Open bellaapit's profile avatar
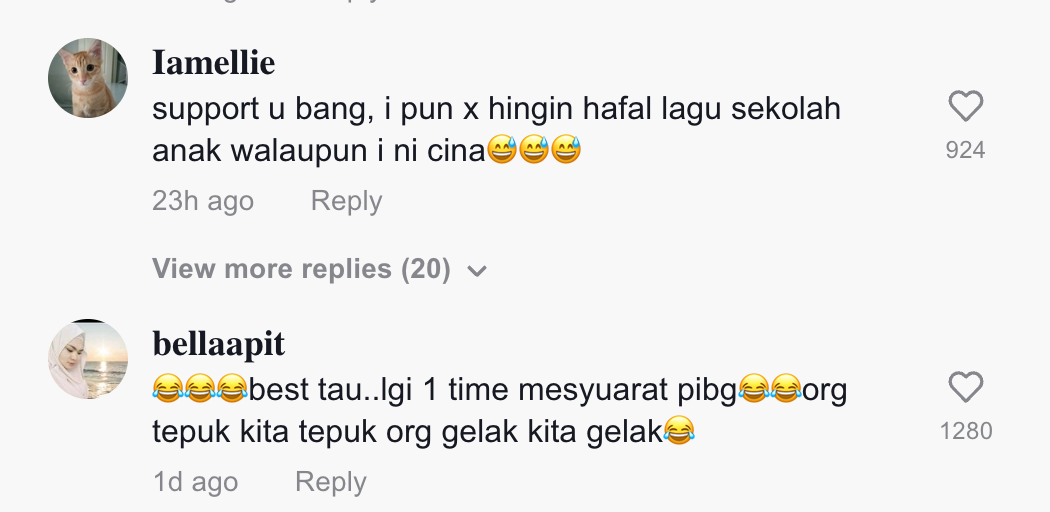The height and width of the screenshot is (512, 1050). click(88, 359)
